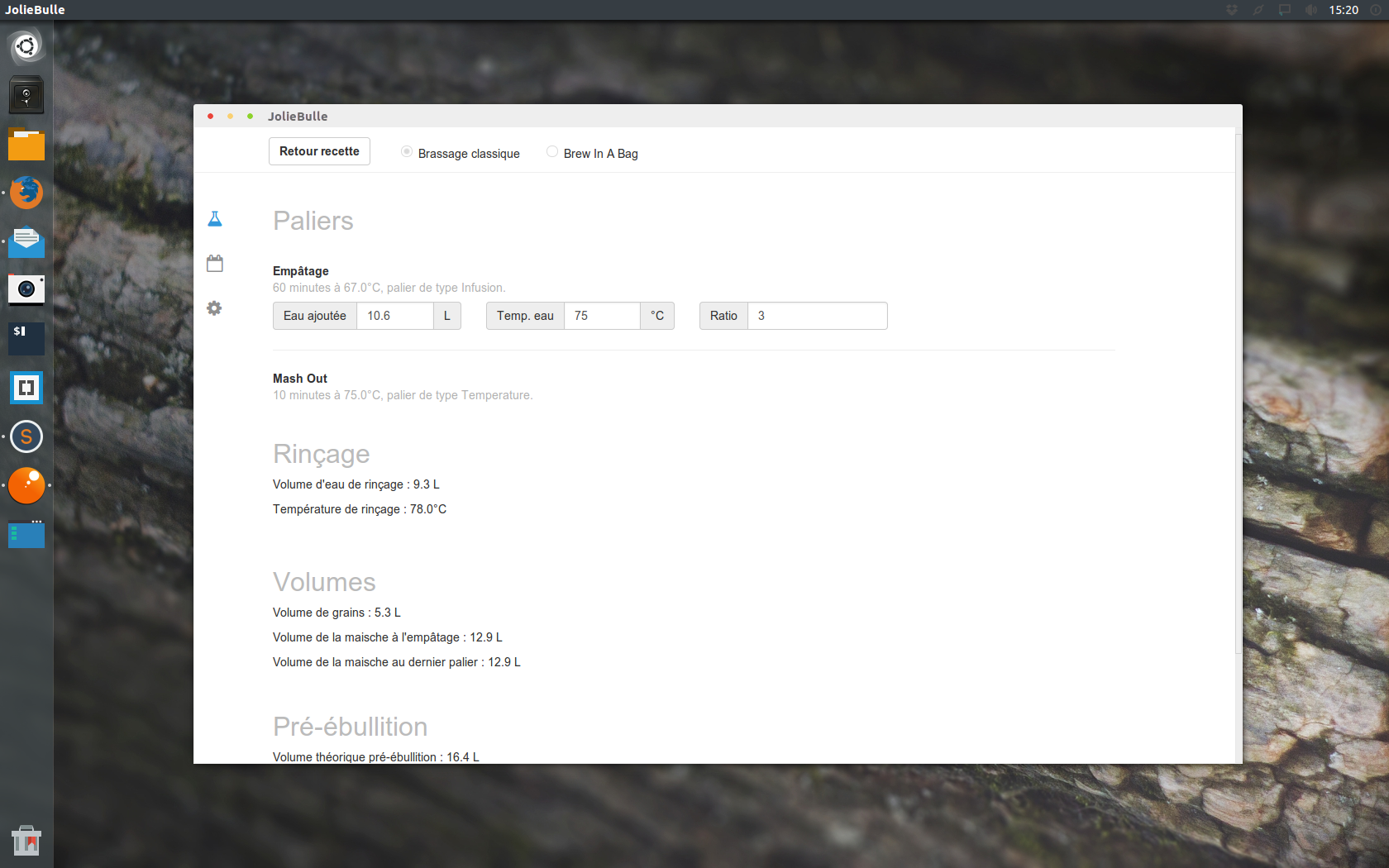Open Ubuntu Dash launcher
This screenshot has height=868, width=1389.
tap(26, 46)
